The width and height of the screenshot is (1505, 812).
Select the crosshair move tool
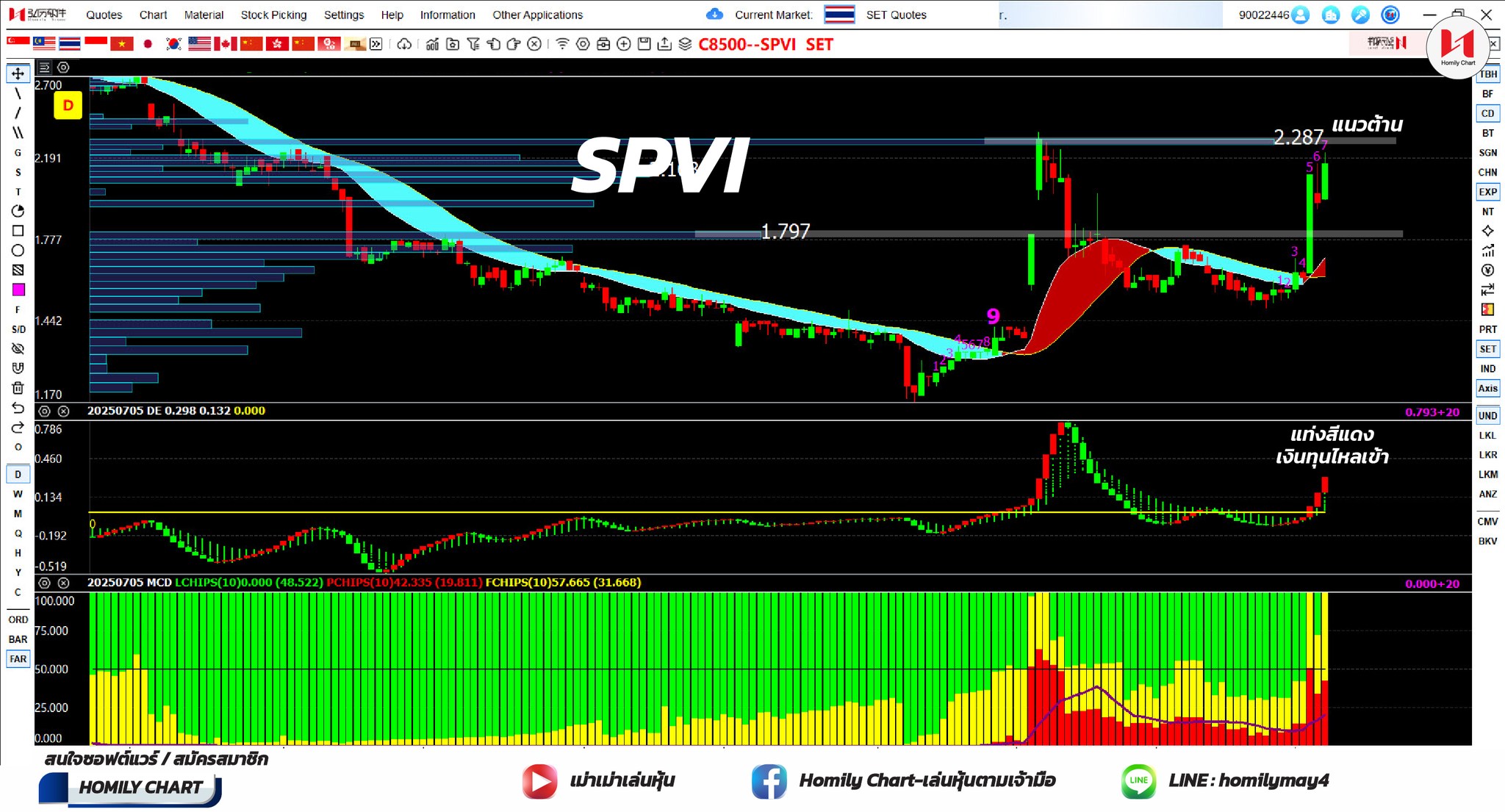coord(18,73)
